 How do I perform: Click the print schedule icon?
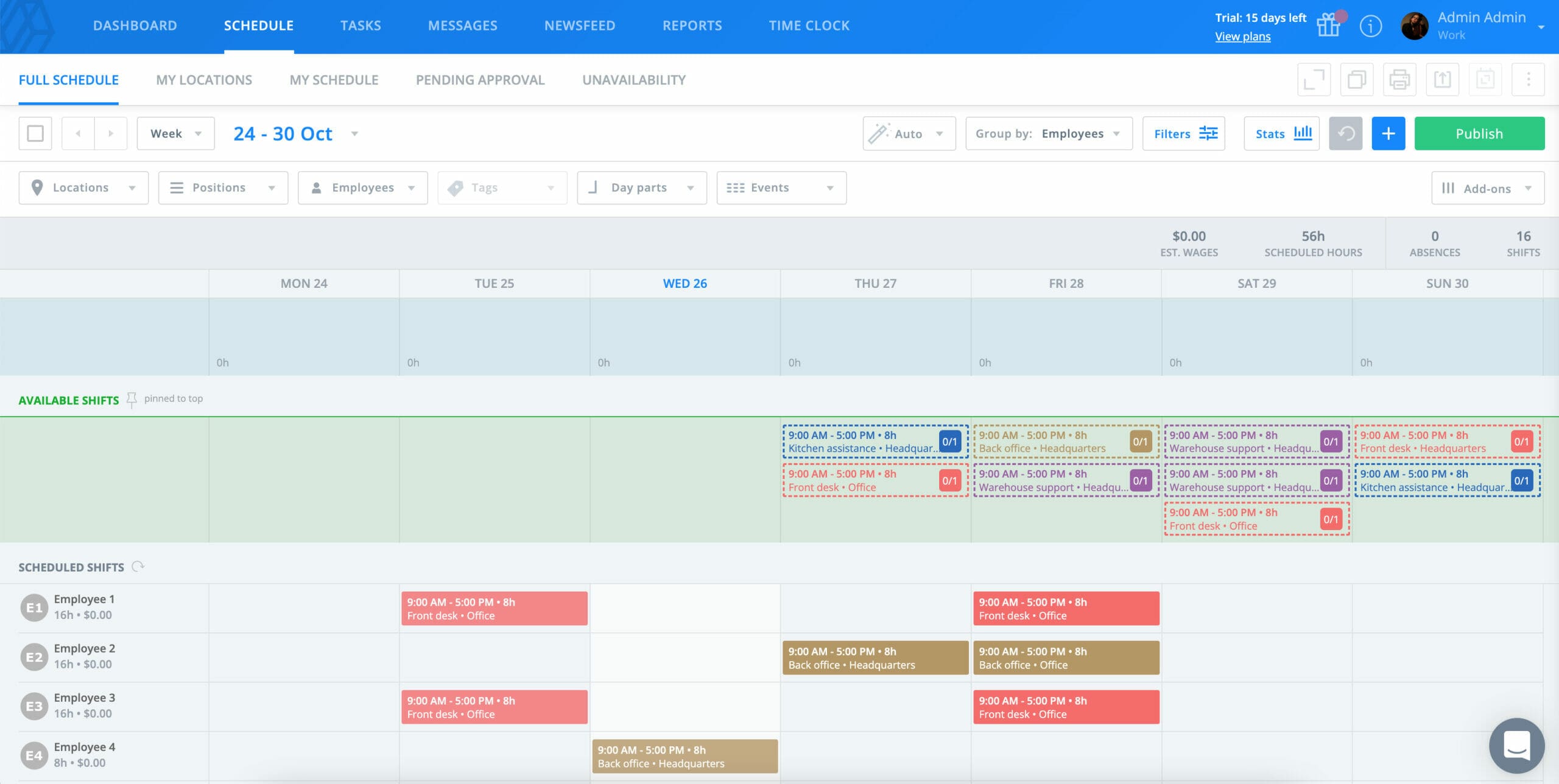coord(1399,79)
